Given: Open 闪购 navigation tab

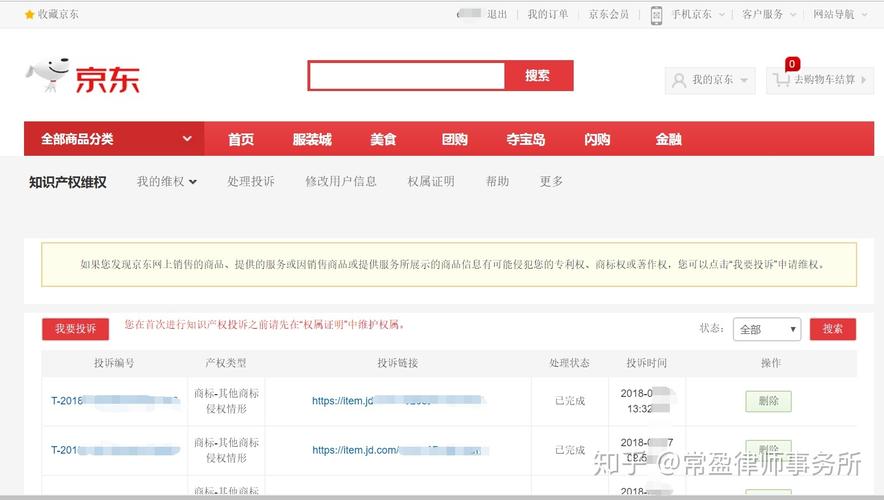Looking at the screenshot, I should coord(597,139).
